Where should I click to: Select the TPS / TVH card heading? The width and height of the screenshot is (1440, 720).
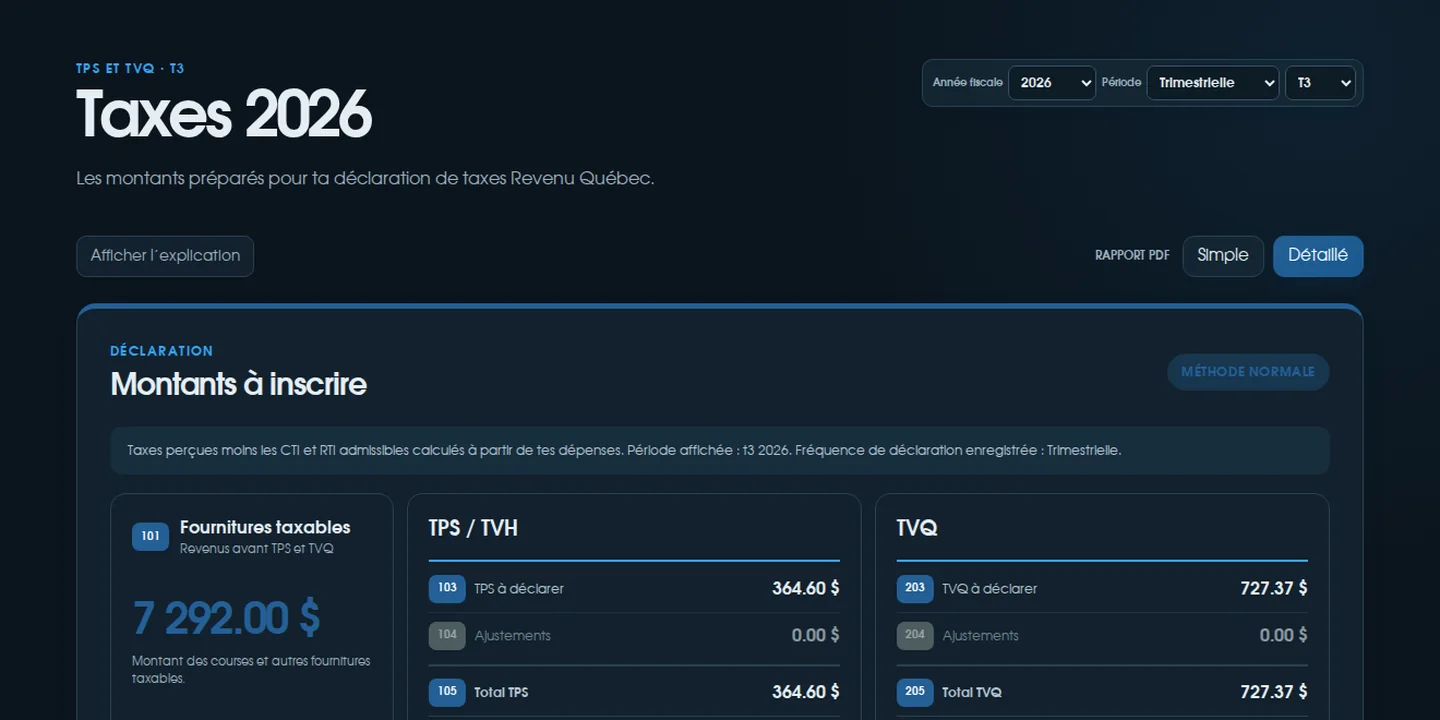473,528
